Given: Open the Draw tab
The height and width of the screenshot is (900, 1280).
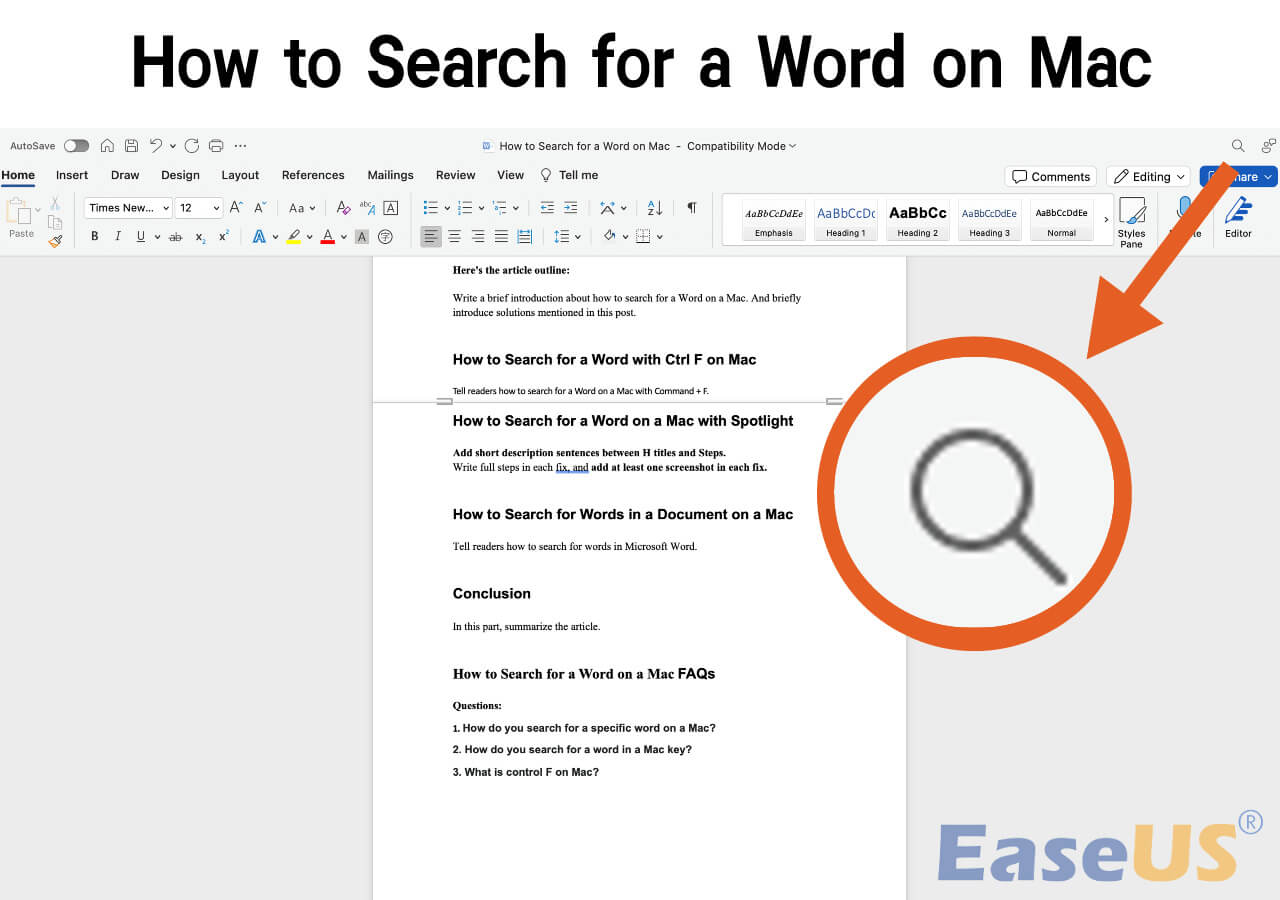Looking at the screenshot, I should pyautogui.click(x=125, y=175).
